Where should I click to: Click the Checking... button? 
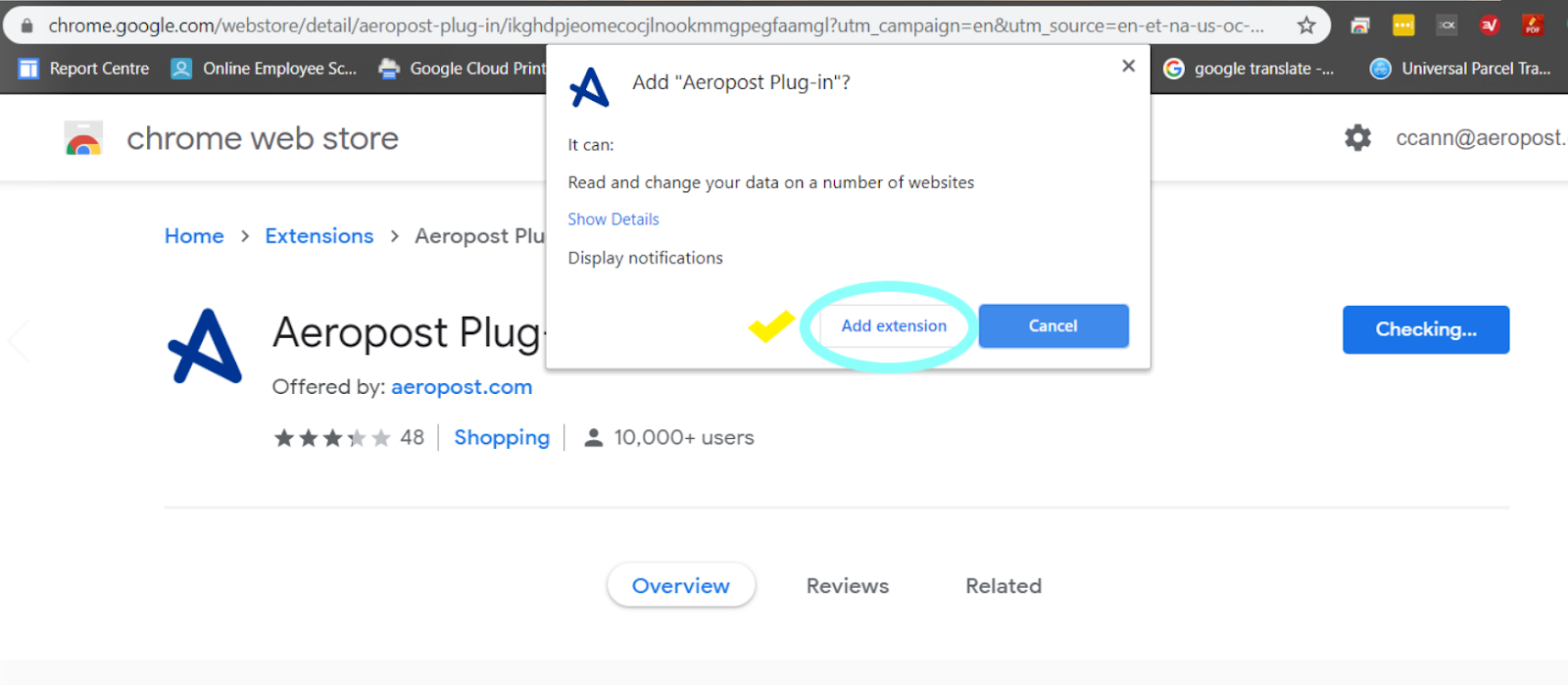tap(1426, 330)
